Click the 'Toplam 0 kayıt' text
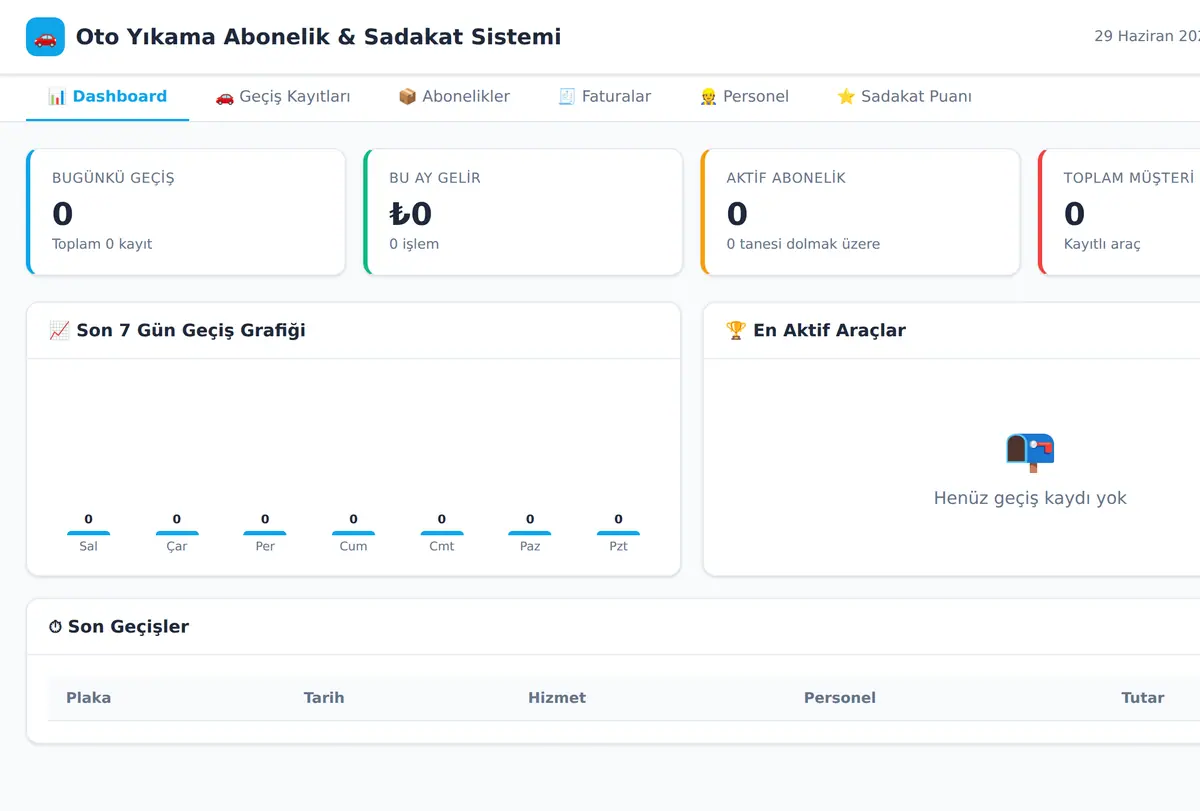Screen dimensions: 1200x811 pyautogui.click(x=102, y=244)
